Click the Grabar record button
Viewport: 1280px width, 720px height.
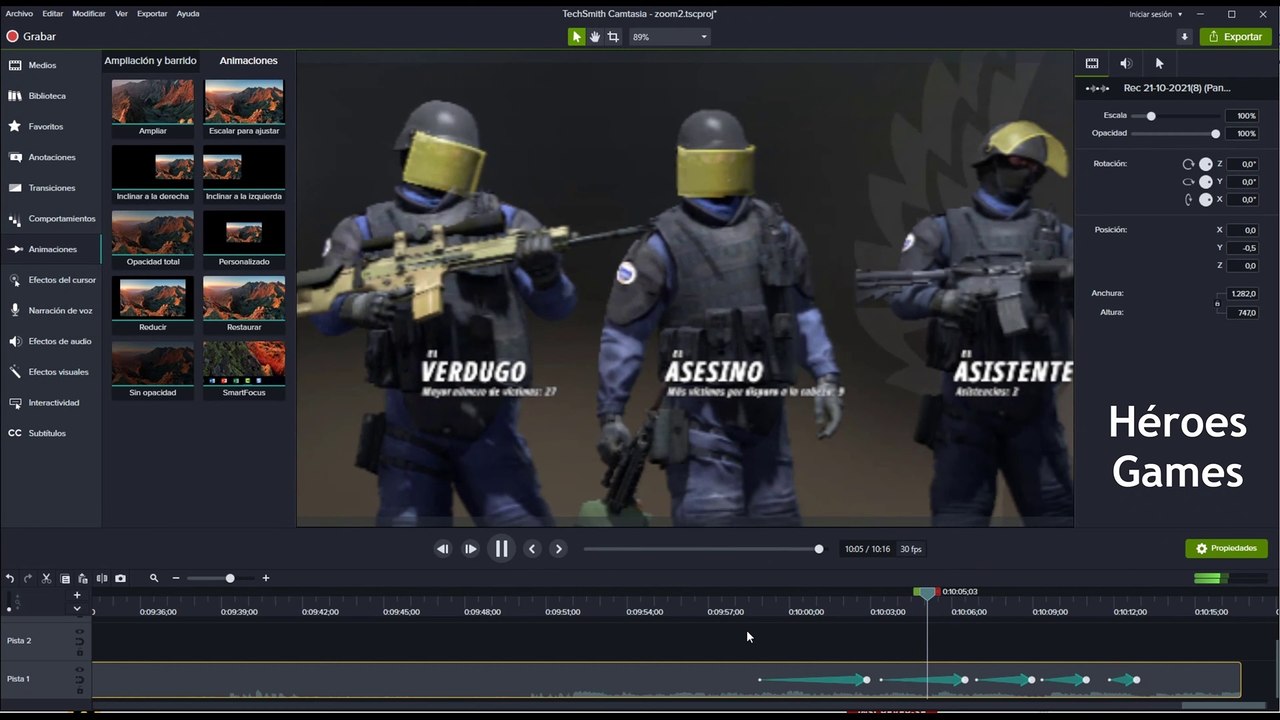(31, 37)
